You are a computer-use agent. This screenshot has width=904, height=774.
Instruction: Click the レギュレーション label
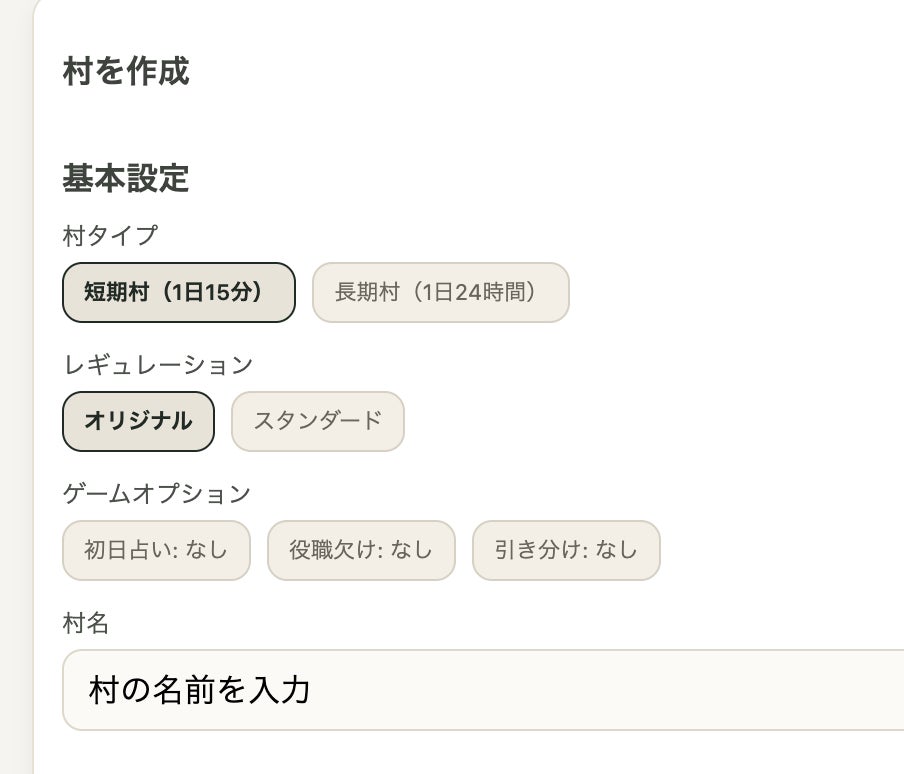(158, 365)
